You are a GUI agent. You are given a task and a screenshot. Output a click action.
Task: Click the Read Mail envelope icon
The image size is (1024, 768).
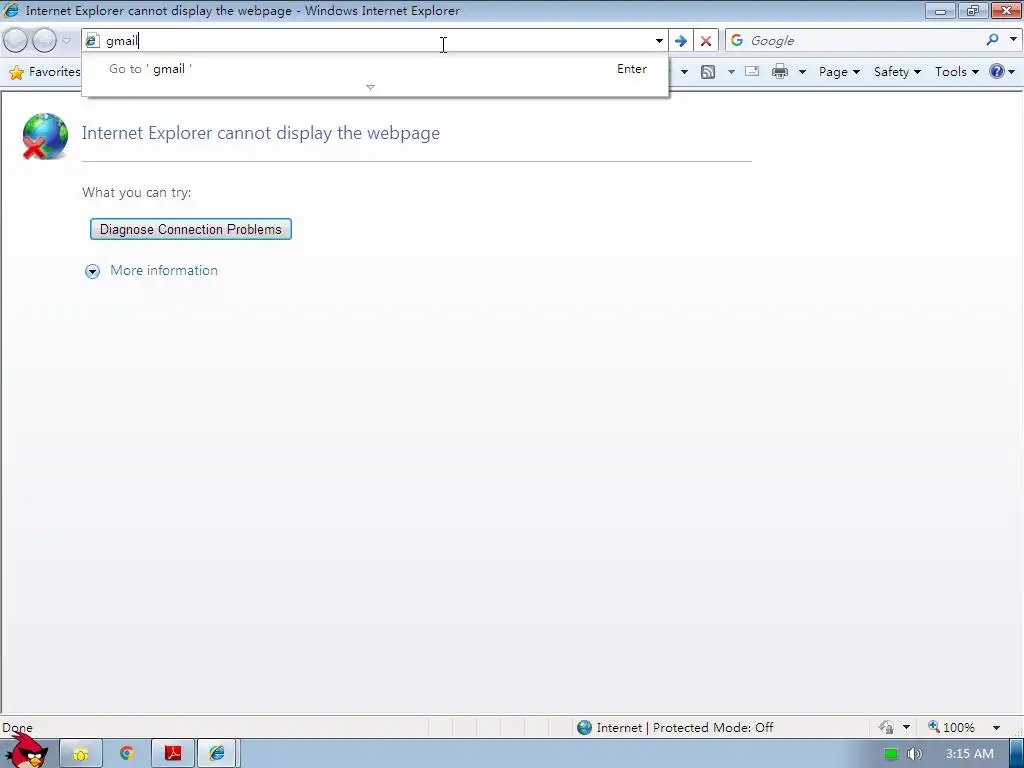coord(752,72)
